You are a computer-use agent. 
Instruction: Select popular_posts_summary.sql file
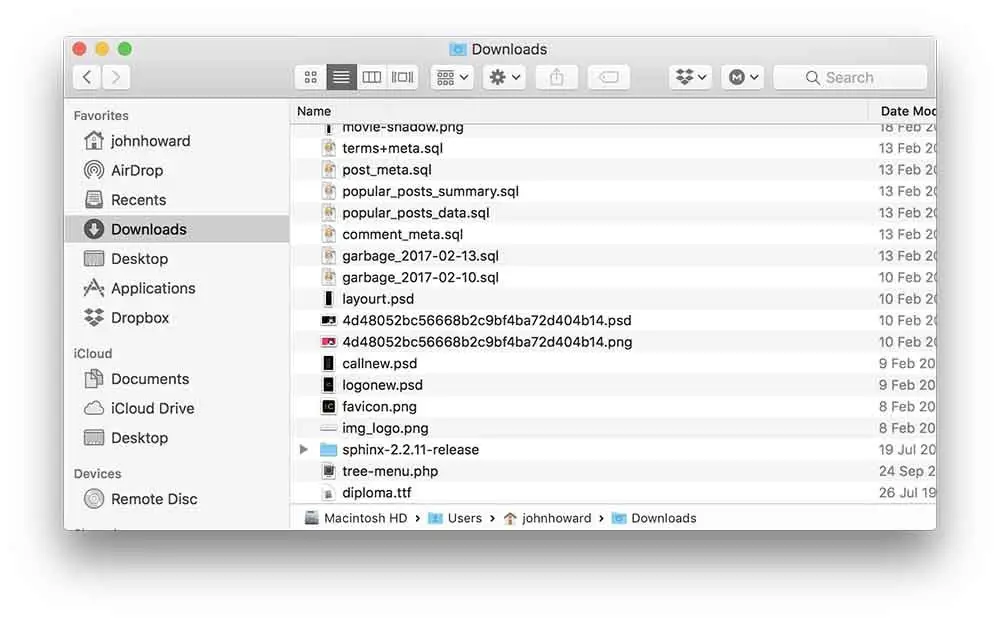point(614,191)
